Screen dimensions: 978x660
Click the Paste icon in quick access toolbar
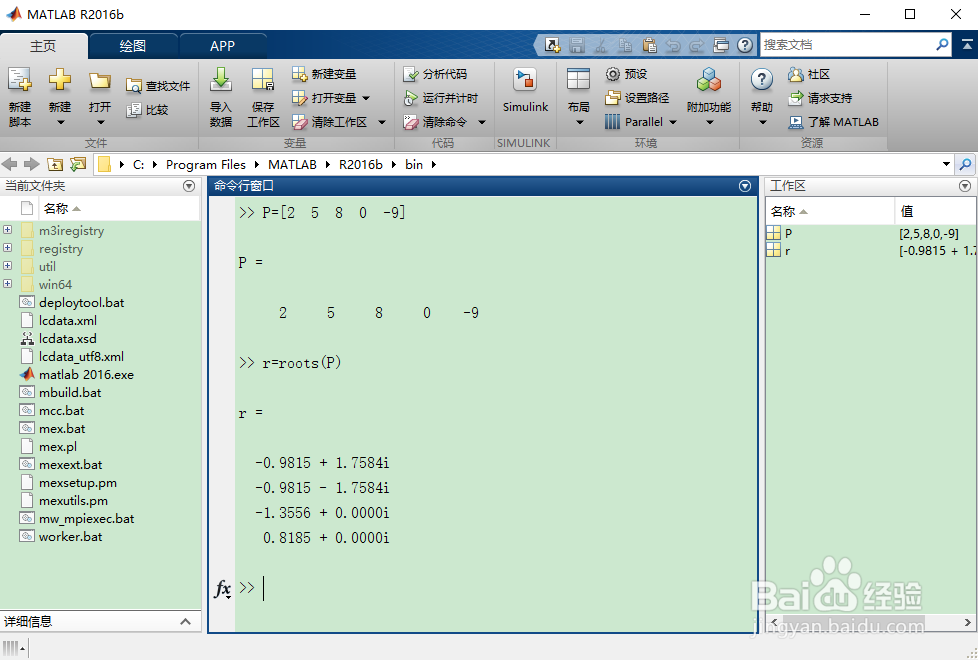click(649, 45)
